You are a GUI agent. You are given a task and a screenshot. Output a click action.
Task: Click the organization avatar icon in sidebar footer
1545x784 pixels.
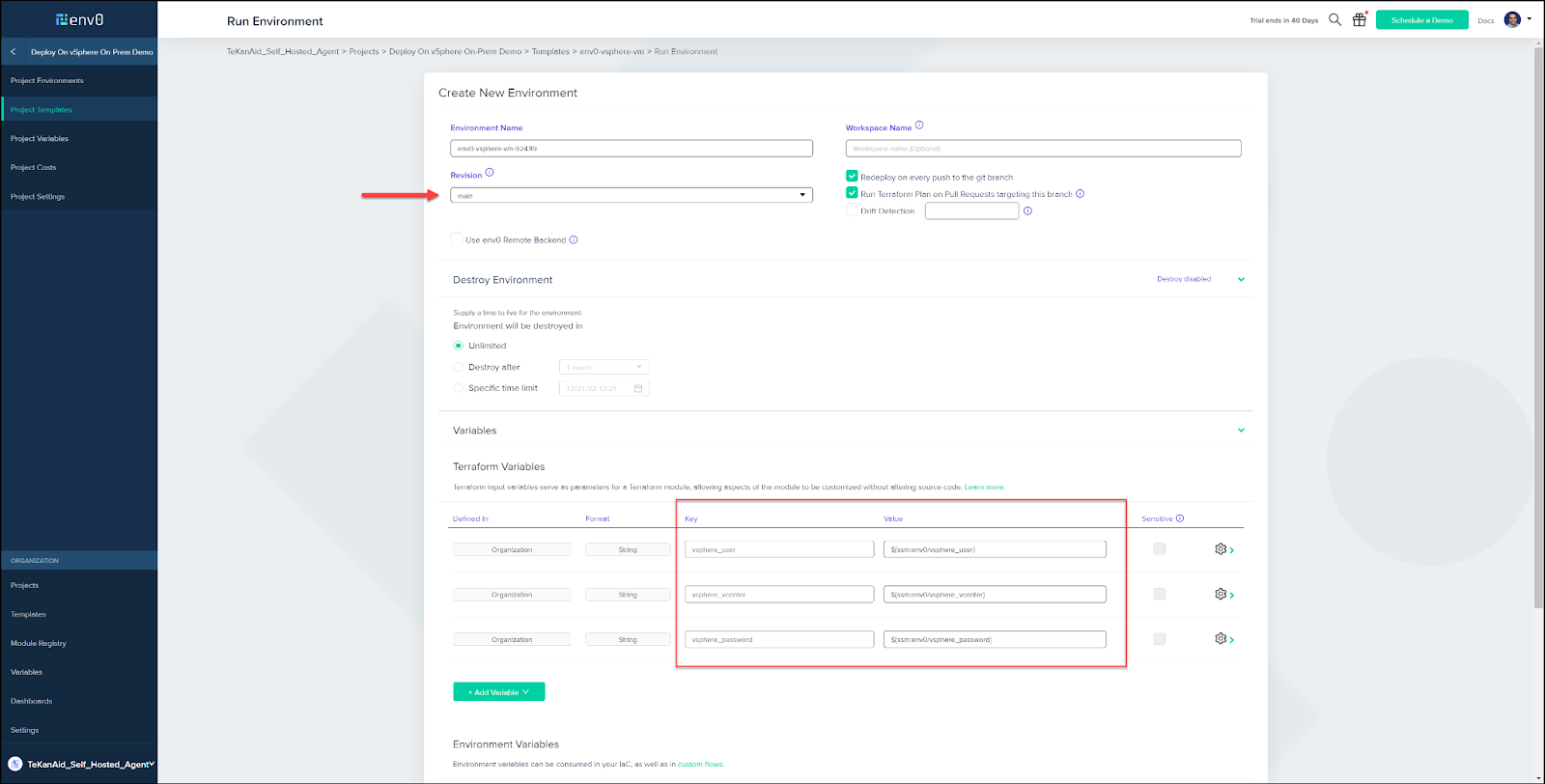coord(15,764)
